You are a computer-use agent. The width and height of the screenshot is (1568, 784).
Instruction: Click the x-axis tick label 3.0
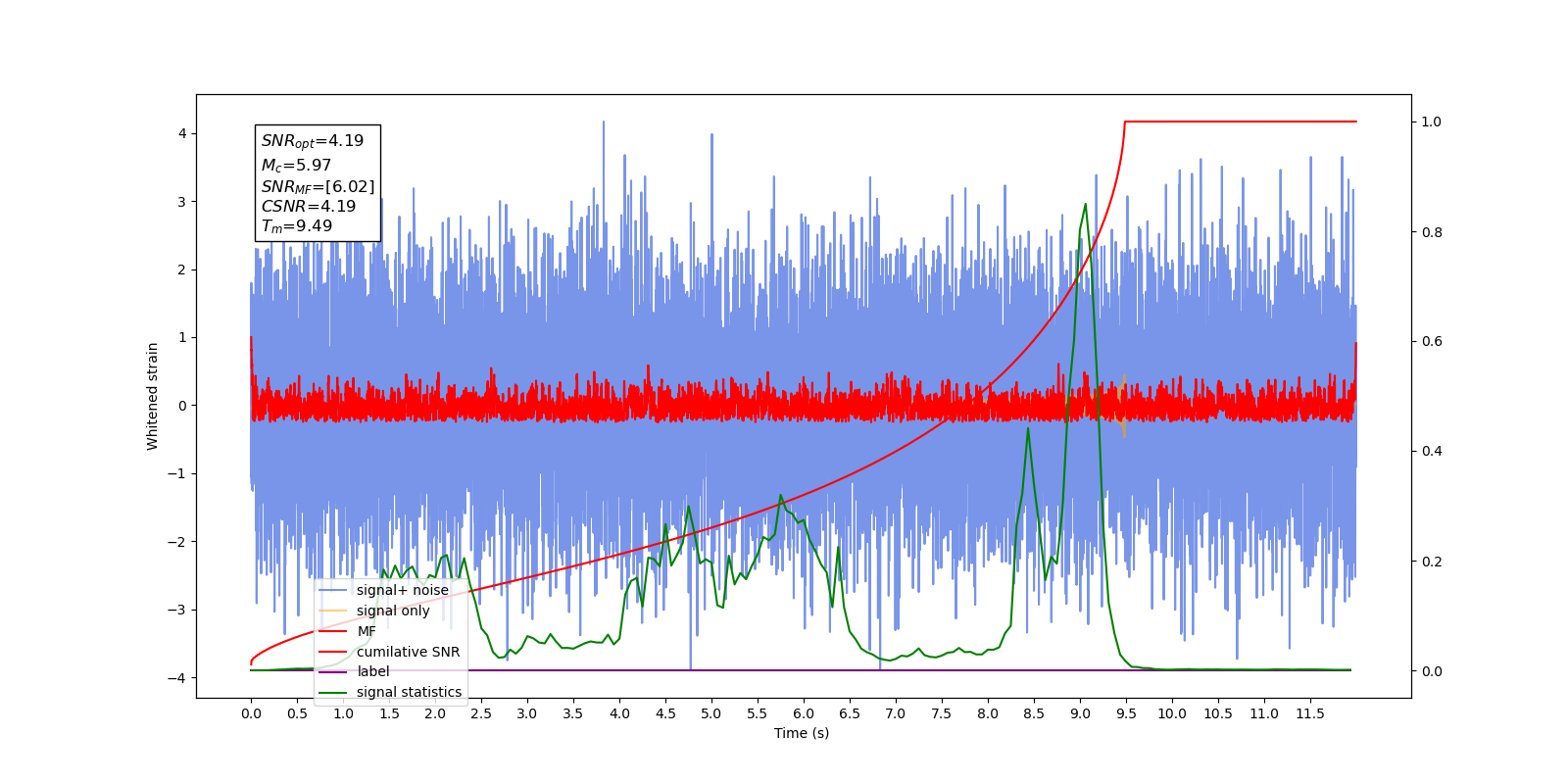(527, 713)
